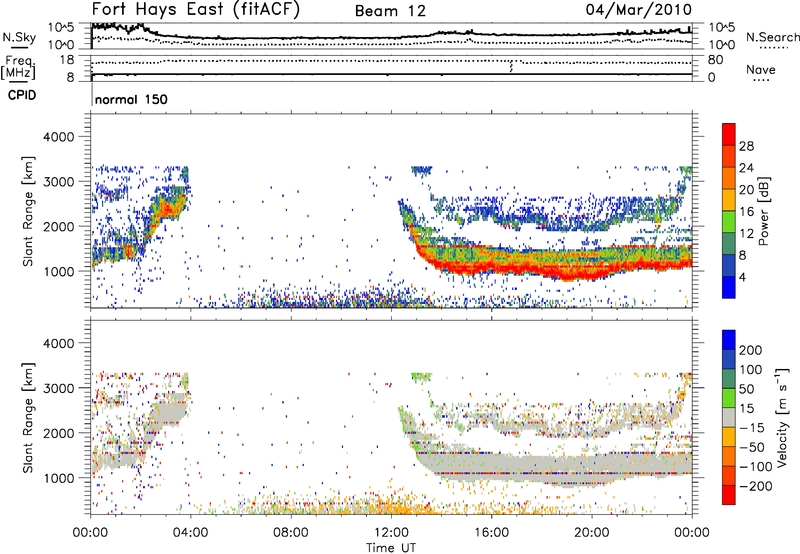Click the '20:00' time axis label

point(592,533)
